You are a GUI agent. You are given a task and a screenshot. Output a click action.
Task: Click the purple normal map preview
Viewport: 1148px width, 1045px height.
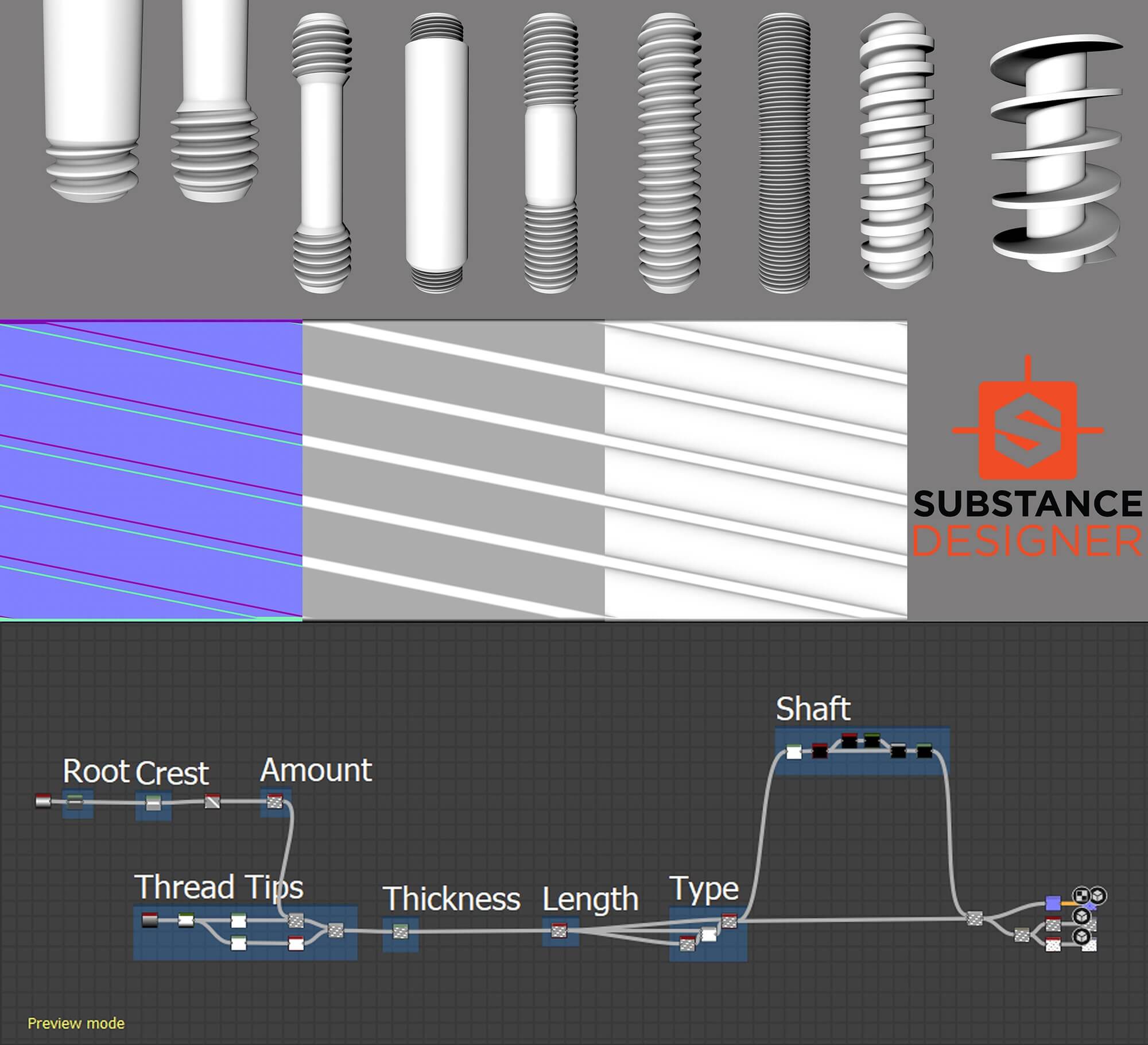click(150, 470)
